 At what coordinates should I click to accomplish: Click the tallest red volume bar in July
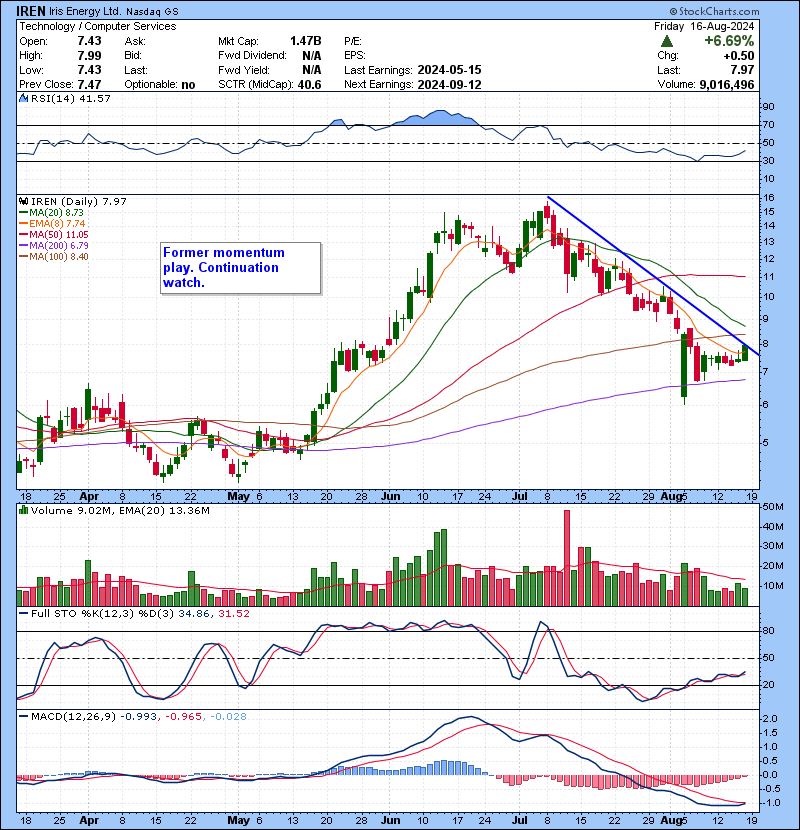pyautogui.click(x=567, y=558)
